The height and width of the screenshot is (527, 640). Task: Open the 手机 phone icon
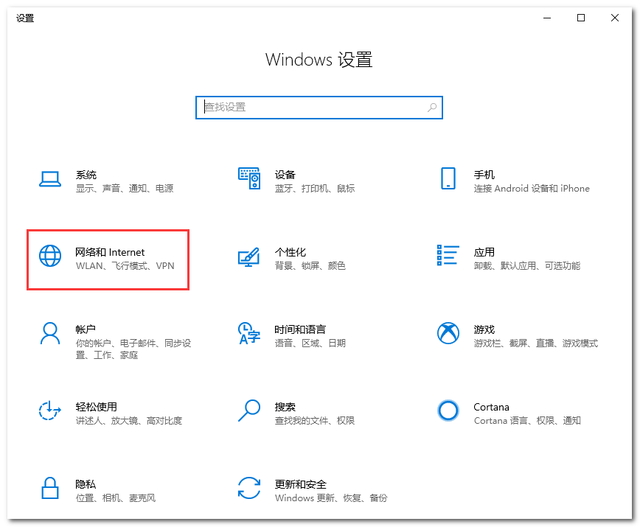click(448, 178)
